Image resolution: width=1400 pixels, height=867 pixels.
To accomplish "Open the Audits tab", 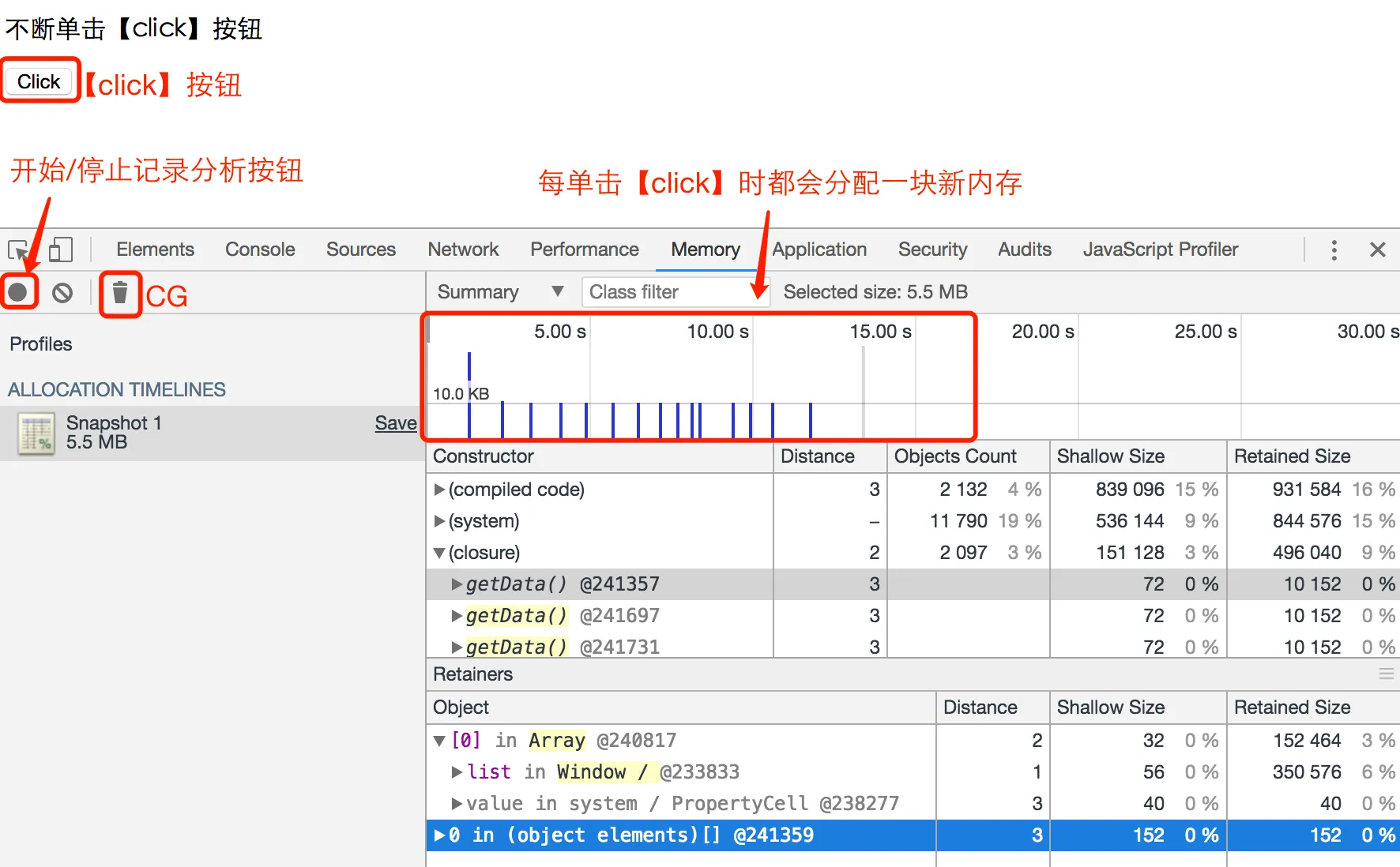I will [x=1025, y=250].
